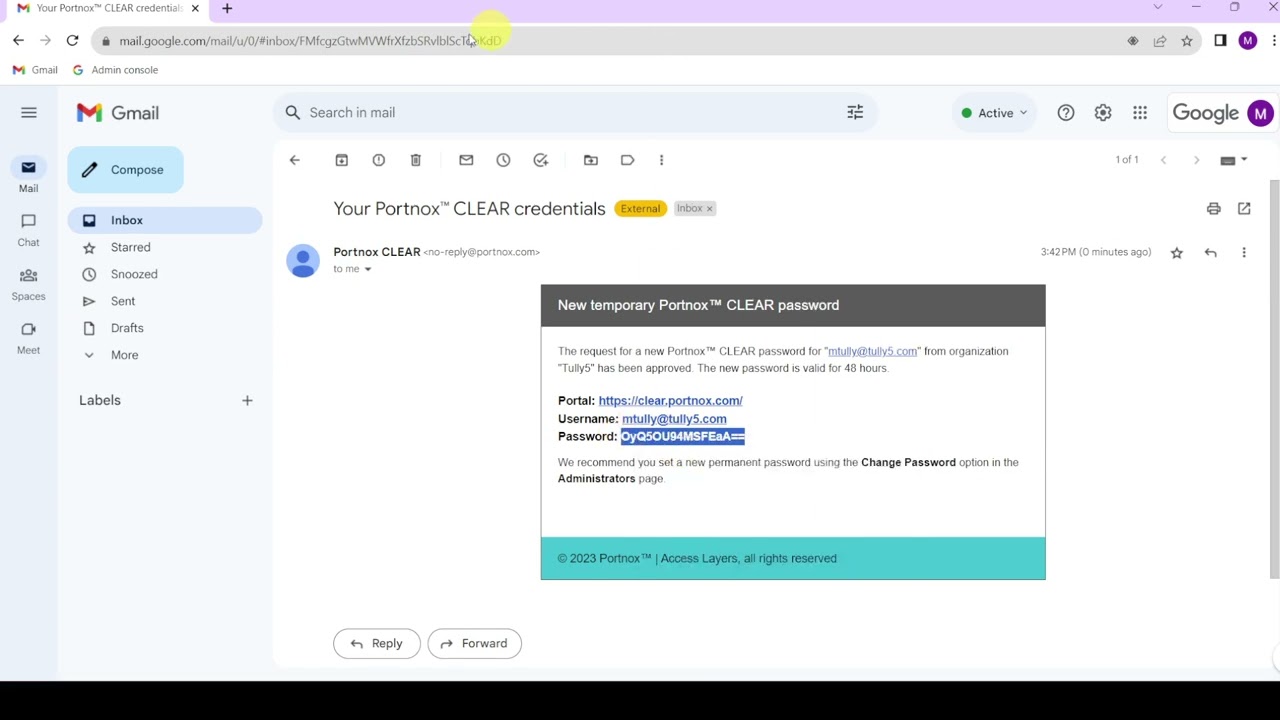Viewport: 1280px width, 720px height.
Task: Open Gmail support help icon
Action: (1066, 113)
